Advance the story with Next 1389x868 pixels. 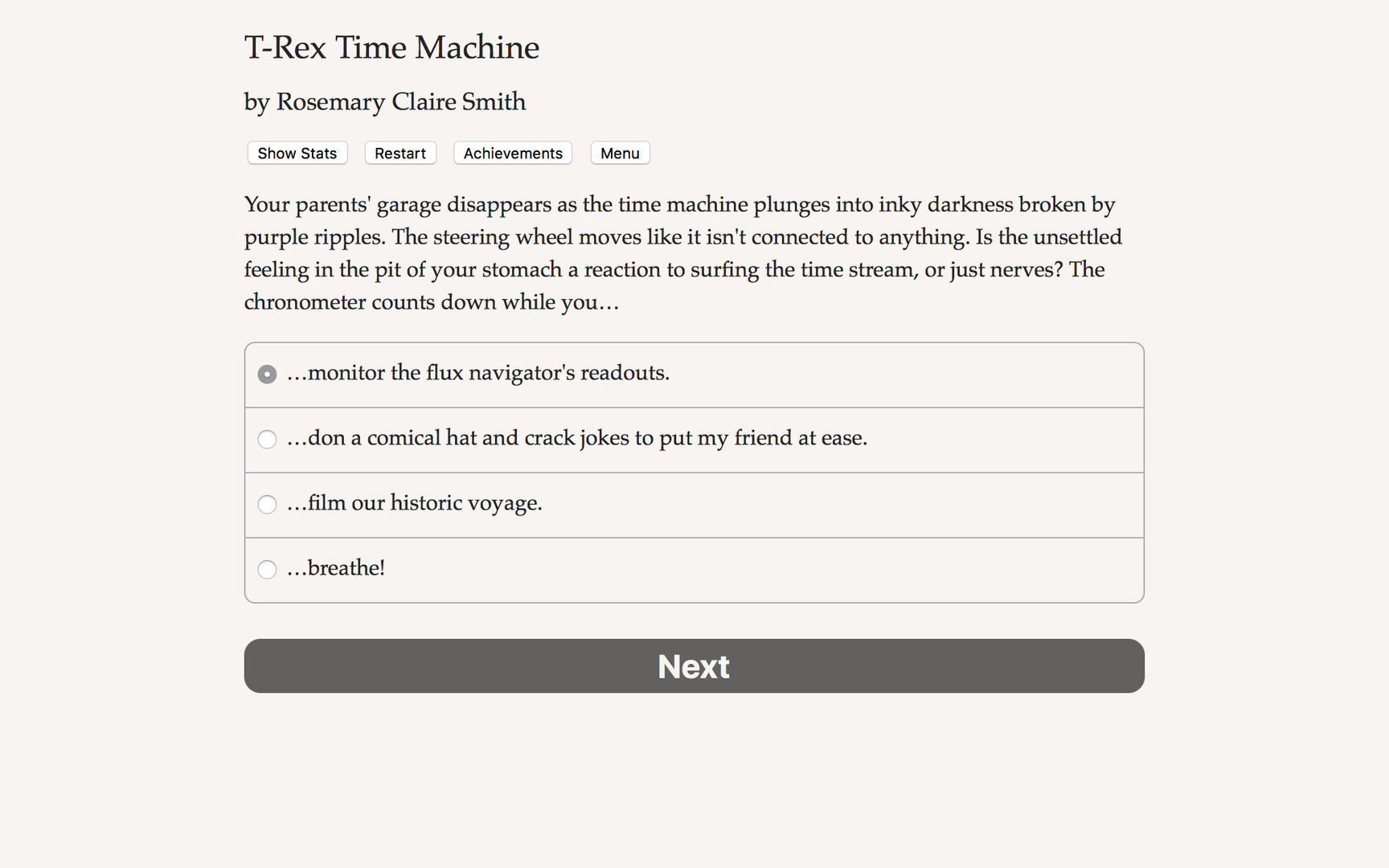point(693,665)
